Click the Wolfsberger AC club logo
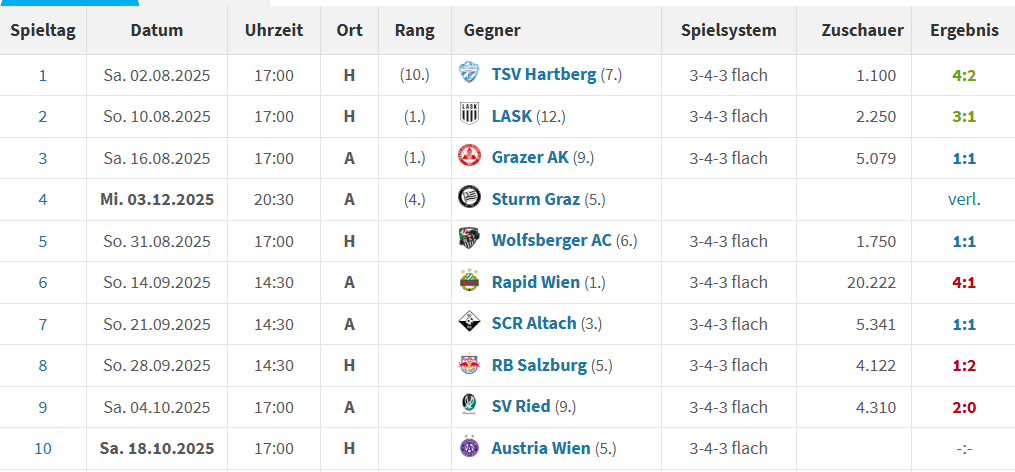The width and height of the screenshot is (1015, 472). coord(468,241)
